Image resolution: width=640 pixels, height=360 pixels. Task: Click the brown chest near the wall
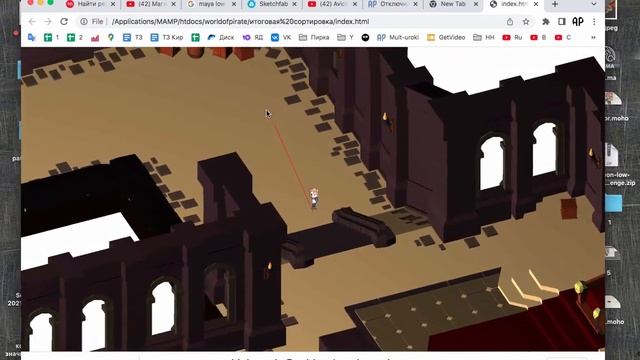569,209
